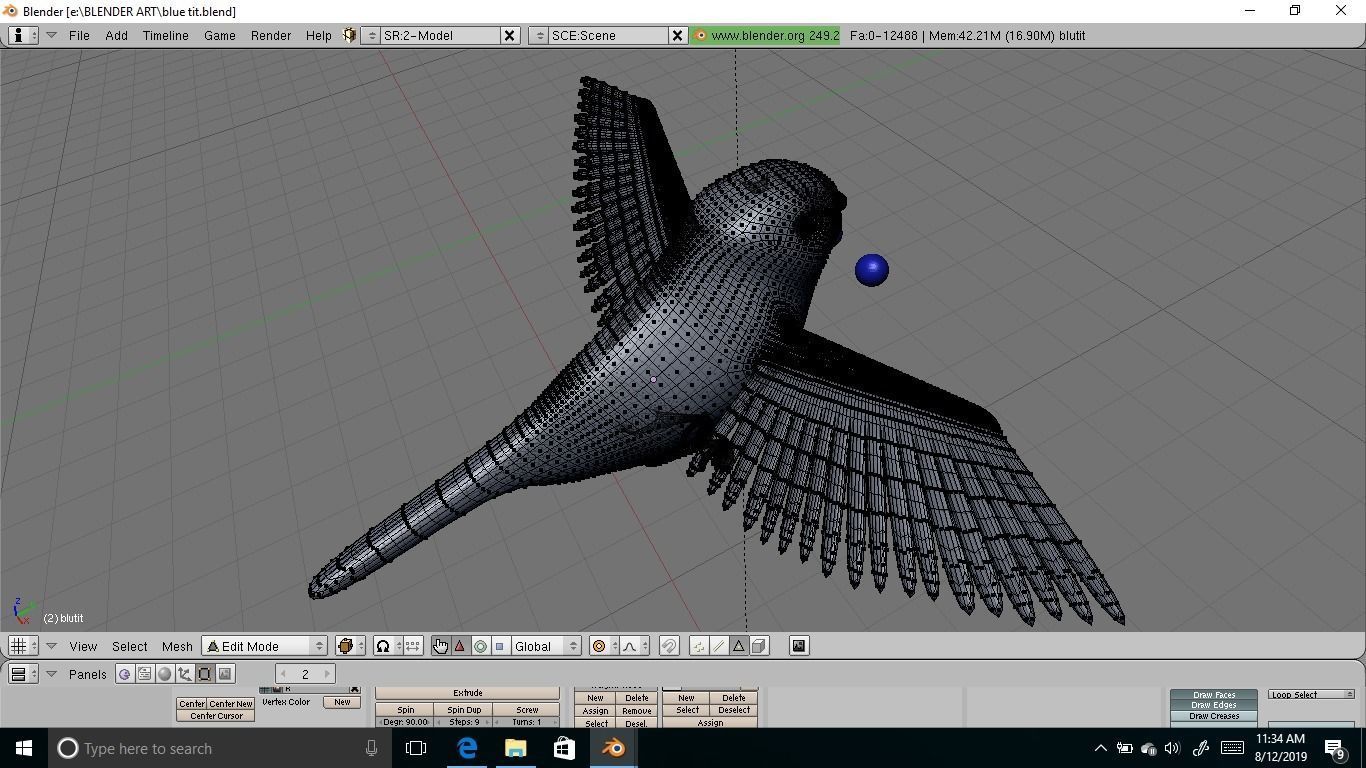The height and width of the screenshot is (768, 1366).
Task: Enable the translate manipulator triangle
Action: click(460, 646)
